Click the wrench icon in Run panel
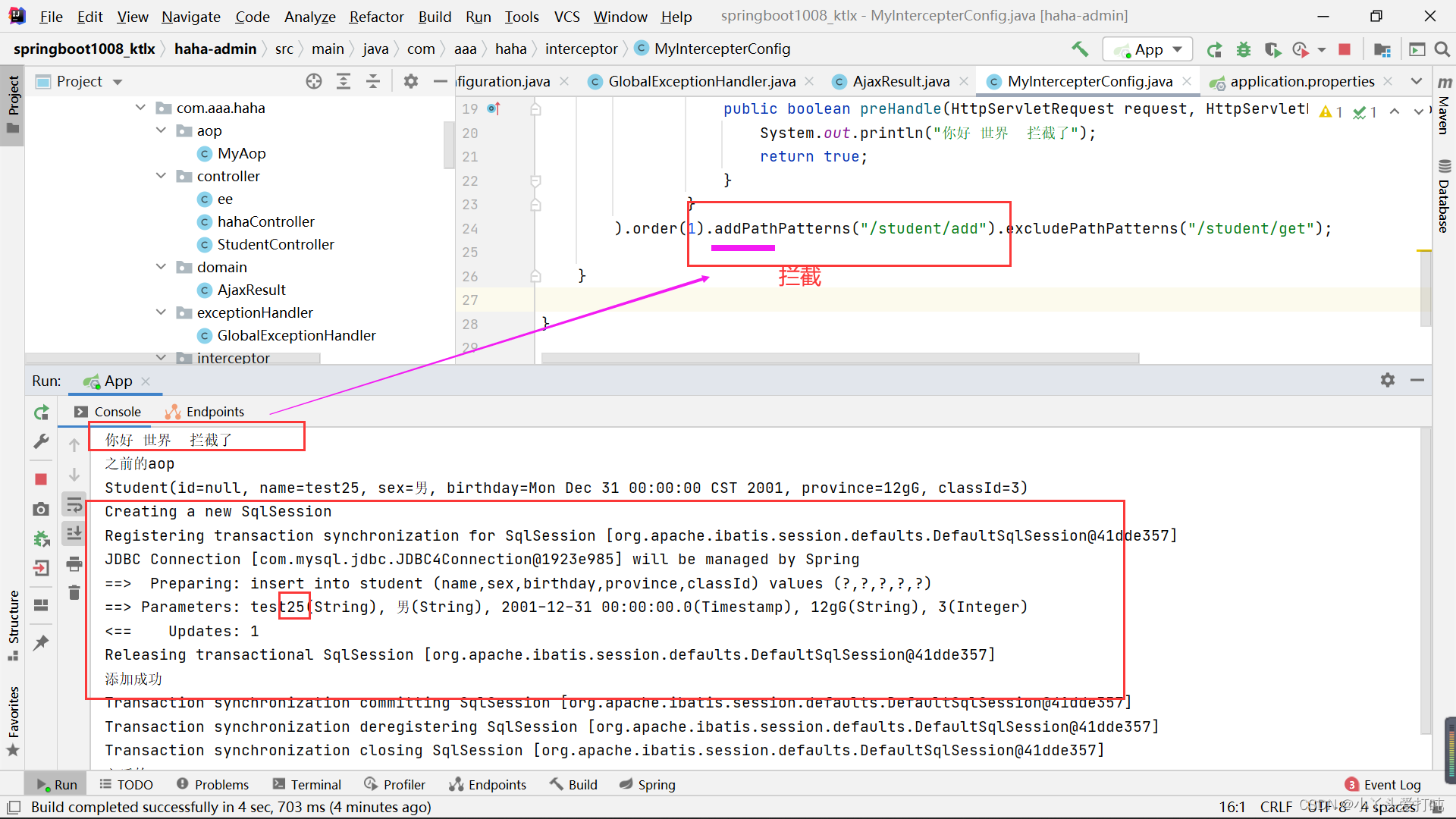 (x=42, y=441)
